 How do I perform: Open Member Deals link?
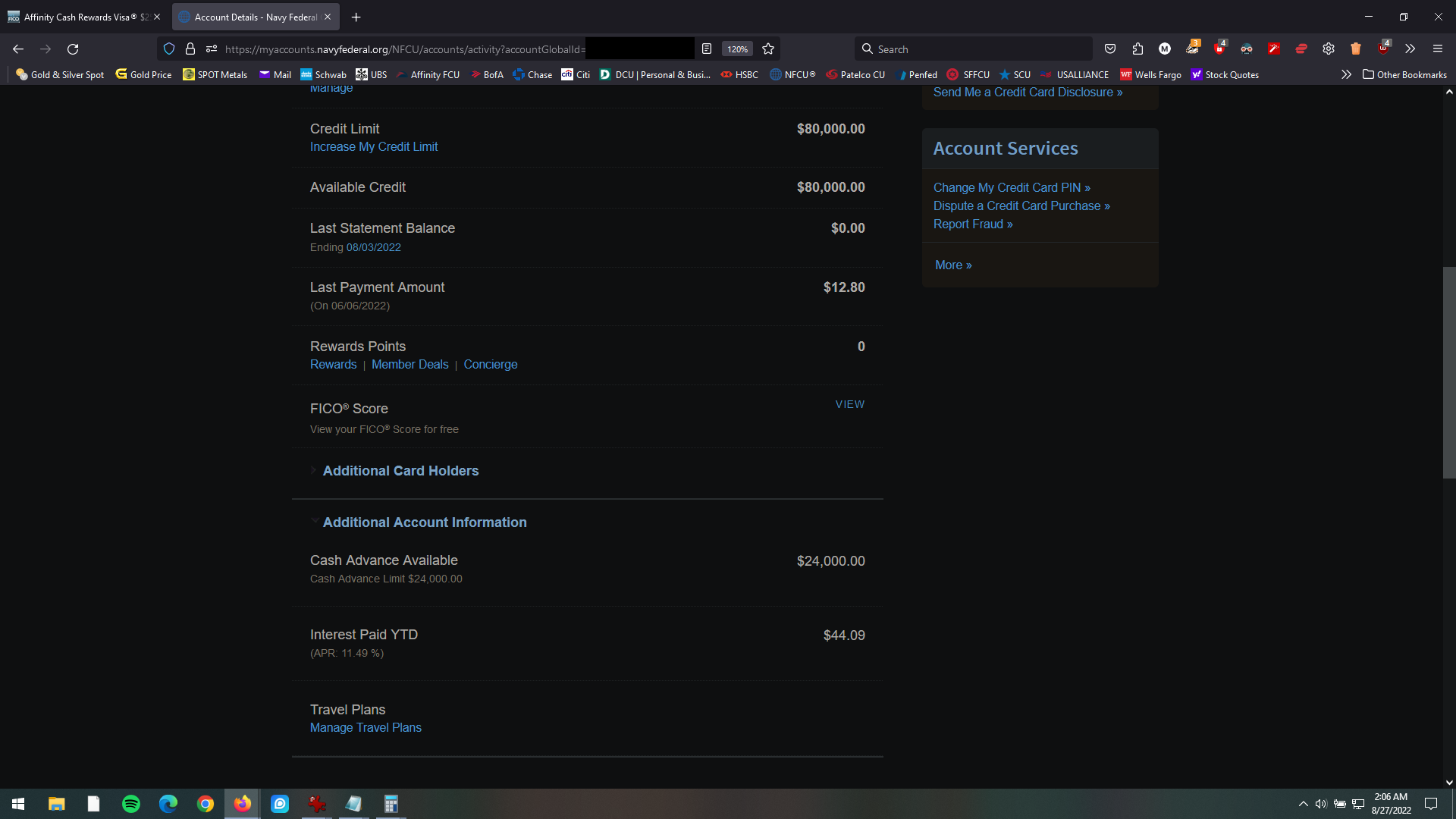point(410,365)
